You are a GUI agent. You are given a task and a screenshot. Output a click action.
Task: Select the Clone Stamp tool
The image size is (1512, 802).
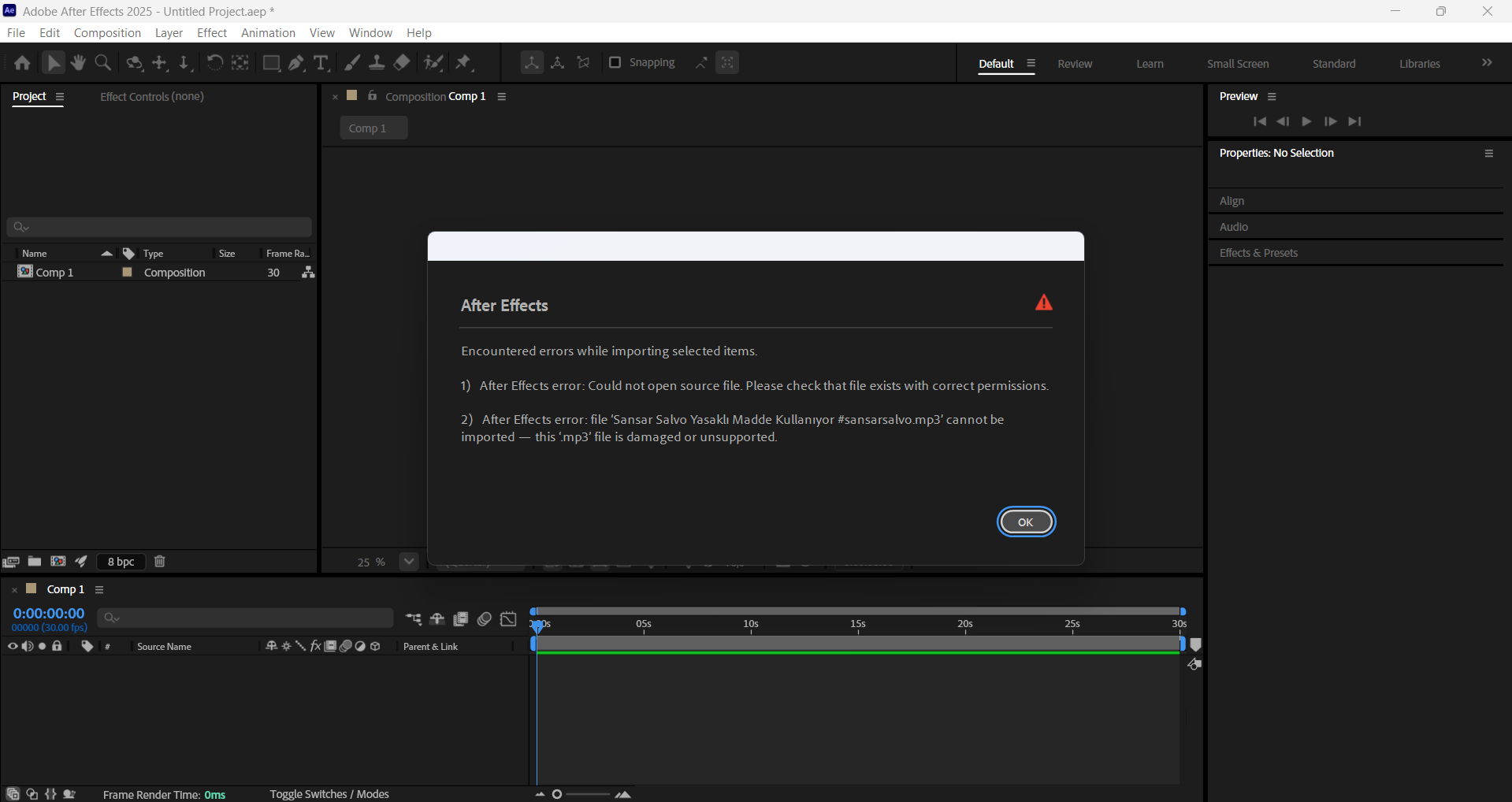[x=377, y=63]
